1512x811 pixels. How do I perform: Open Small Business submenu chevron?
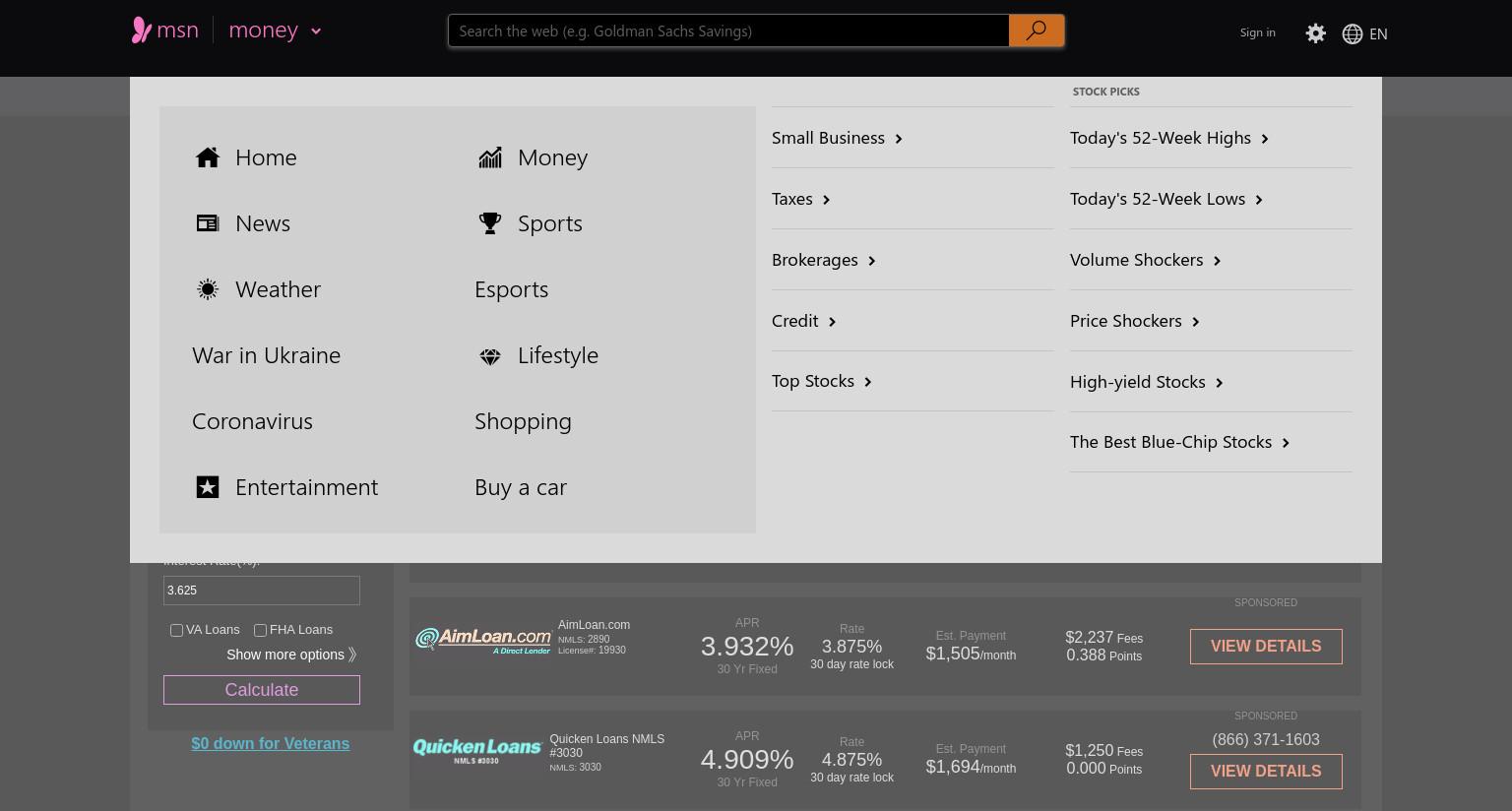tap(898, 139)
